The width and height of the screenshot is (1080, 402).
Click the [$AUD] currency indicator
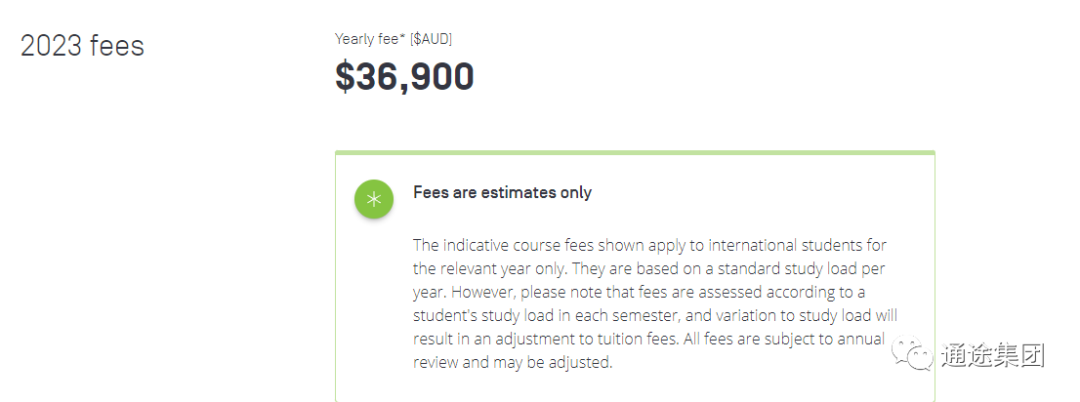(x=431, y=39)
